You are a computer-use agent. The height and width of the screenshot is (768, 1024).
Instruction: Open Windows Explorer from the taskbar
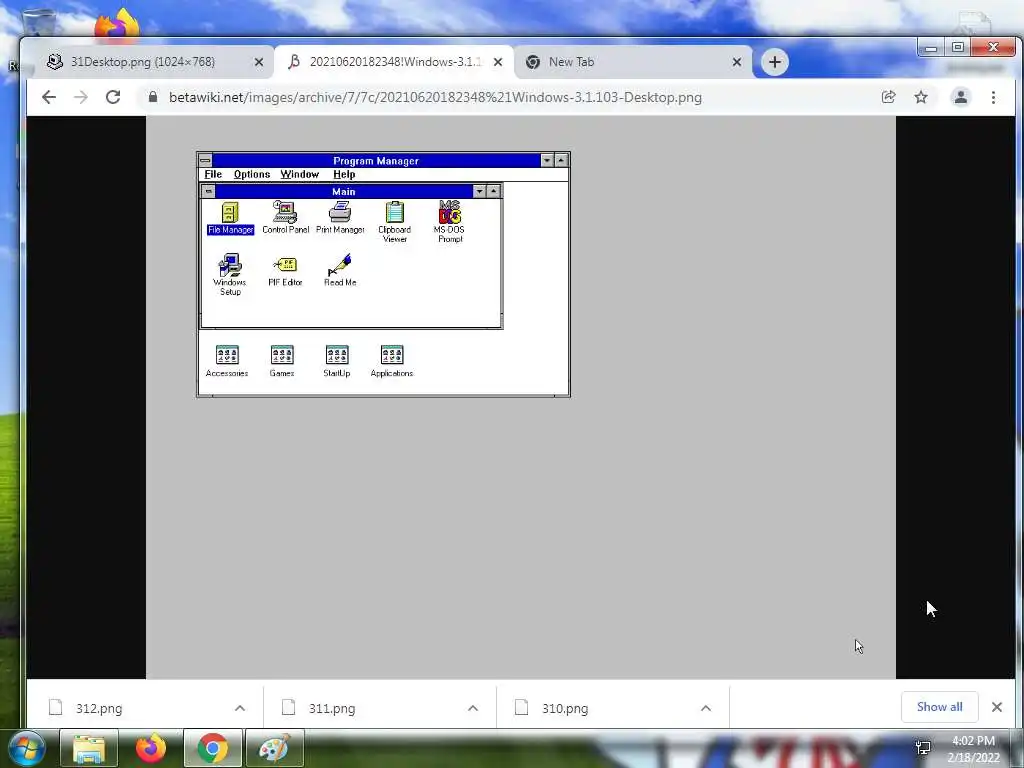point(89,748)
